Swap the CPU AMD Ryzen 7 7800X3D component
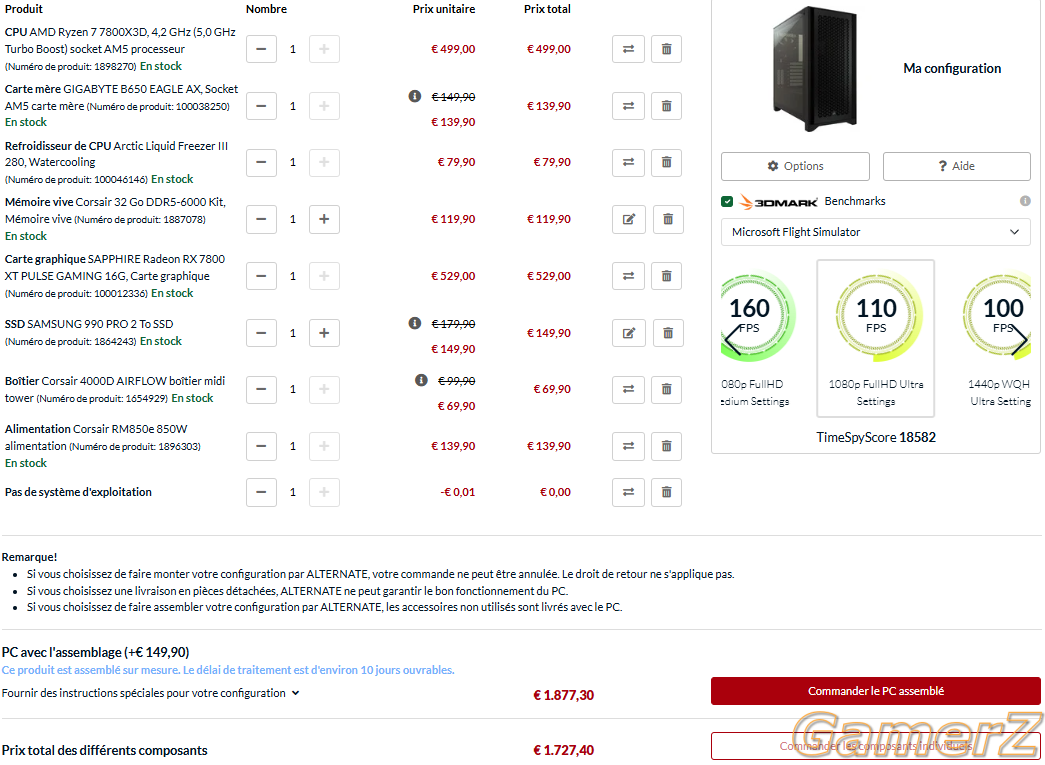1045x765 pixels. pyautogui.click(x=628, y=49)
